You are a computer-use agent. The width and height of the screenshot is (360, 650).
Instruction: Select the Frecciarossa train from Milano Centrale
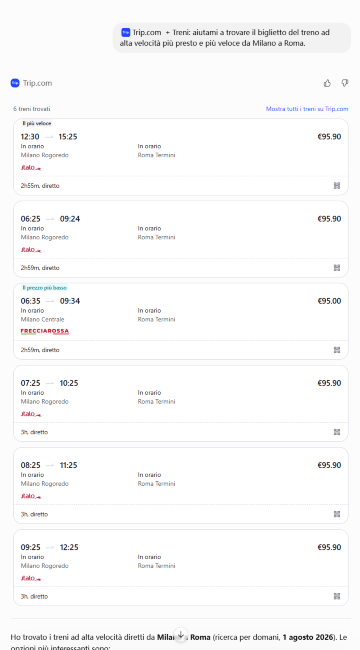coord(181,321)
